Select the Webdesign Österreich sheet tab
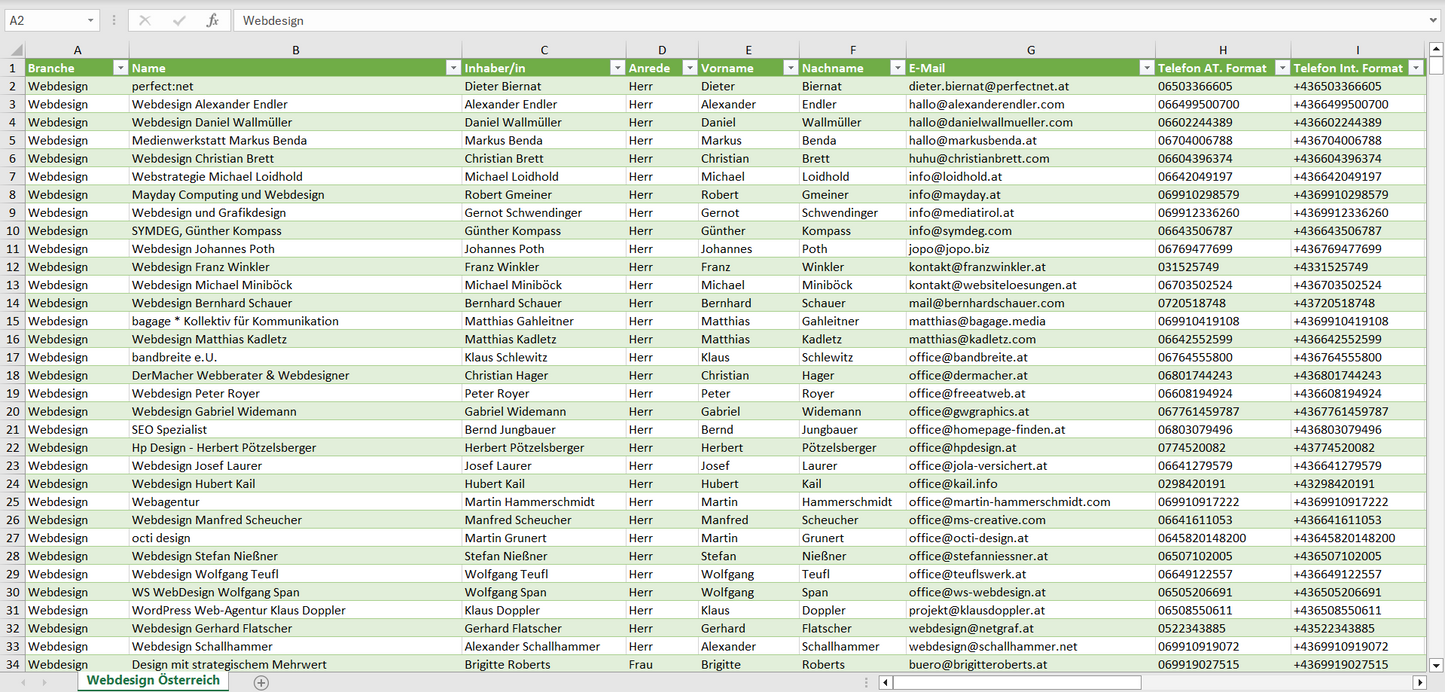Viewport: 1445px width, 692px height. (153, 680)
